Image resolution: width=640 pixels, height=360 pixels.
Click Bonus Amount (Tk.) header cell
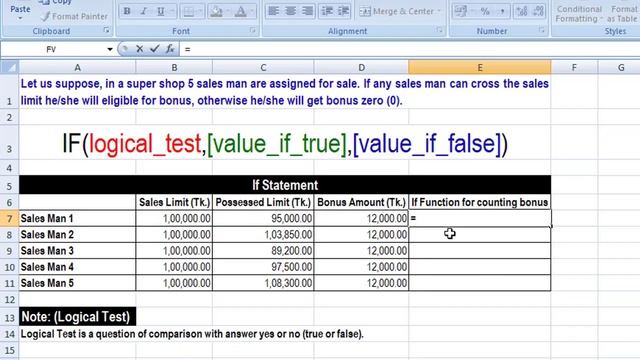tap(361, 202)
